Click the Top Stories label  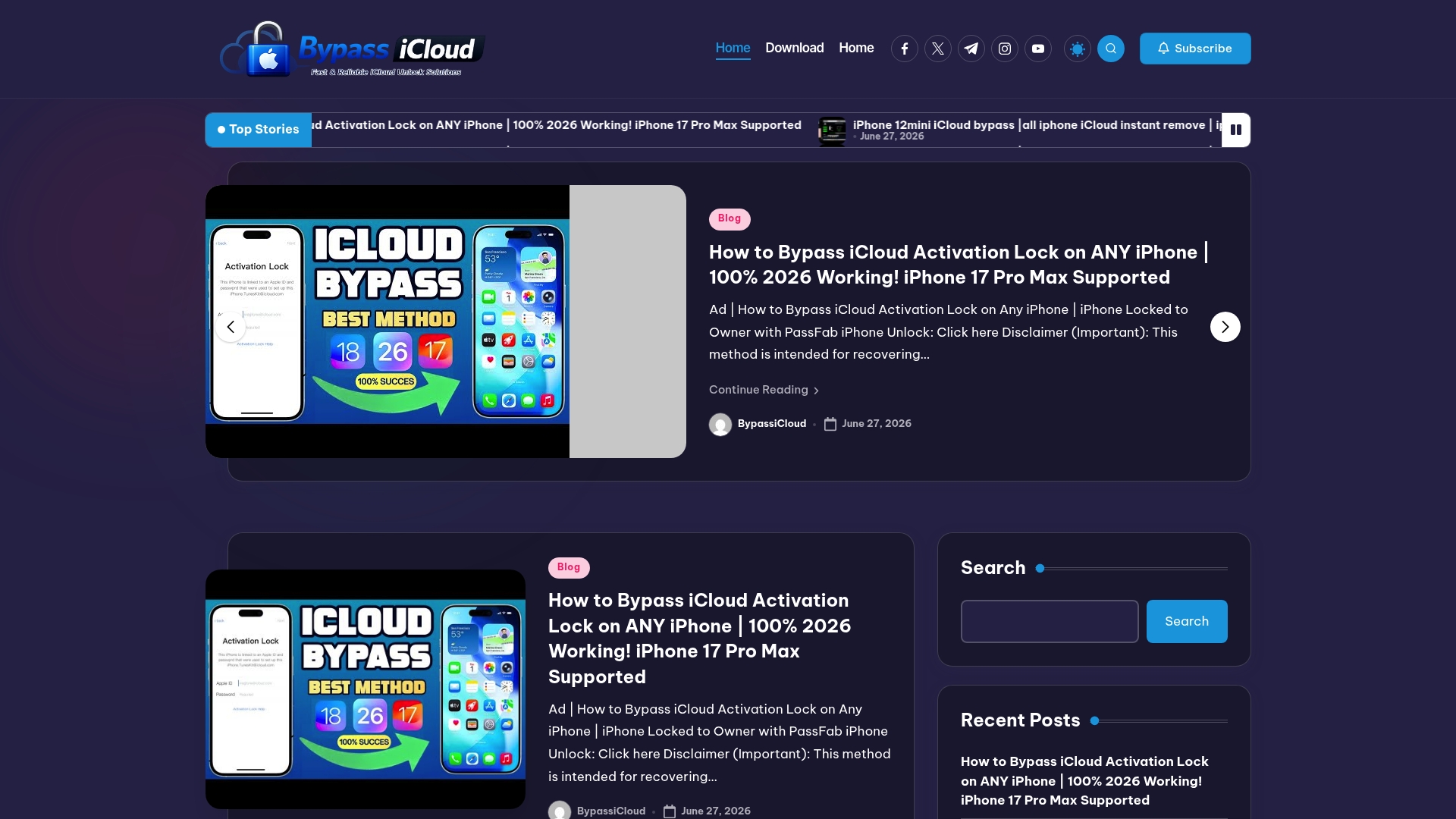[x=258, y=130]
